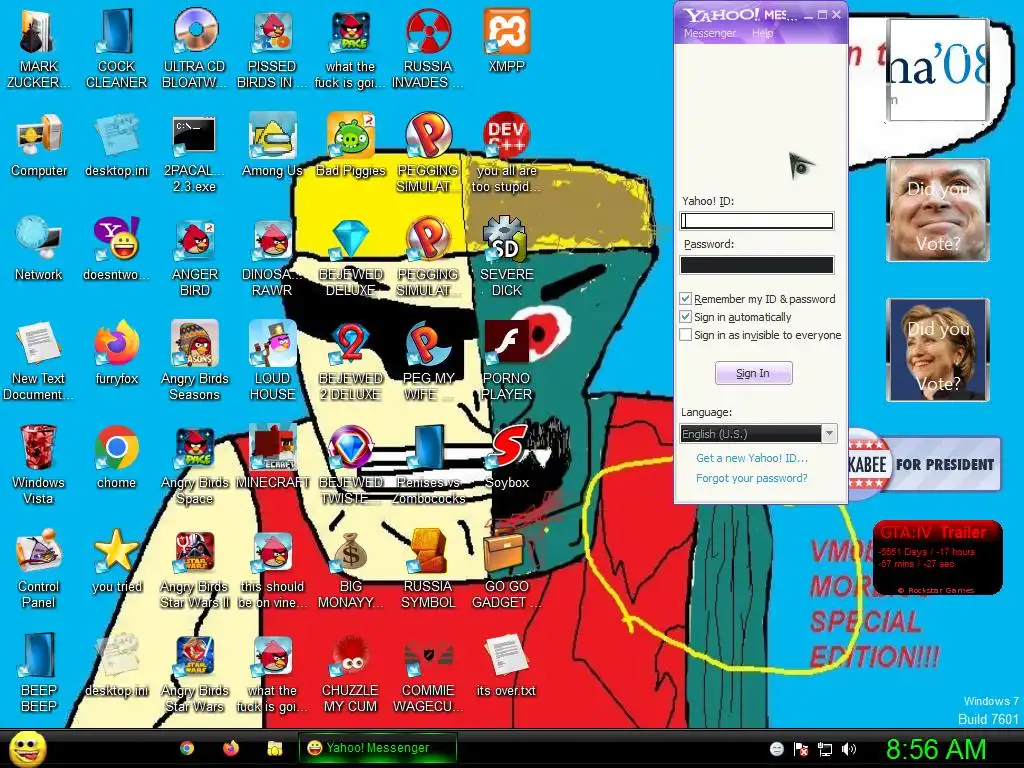The width and height of the screenshot is (1024, 768).
Task: Launch the XMPP shortcut
Action: [506, 31]
